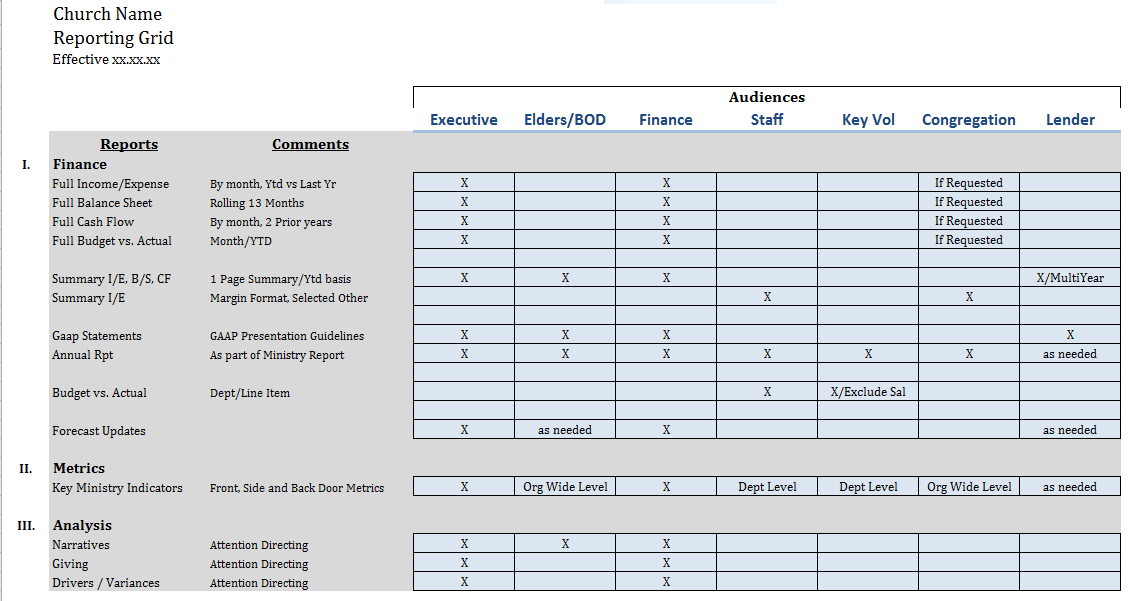
Task: Select the "Full Budget vs. Actual" report label
Action: coord(112,241)
